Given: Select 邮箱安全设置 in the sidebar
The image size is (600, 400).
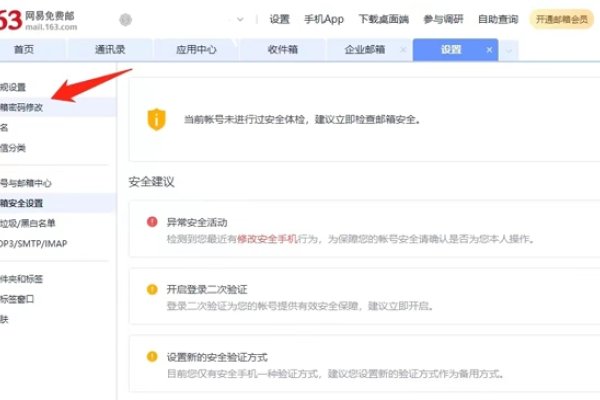Looking at the screenshot, I should (x=57, y=203).
